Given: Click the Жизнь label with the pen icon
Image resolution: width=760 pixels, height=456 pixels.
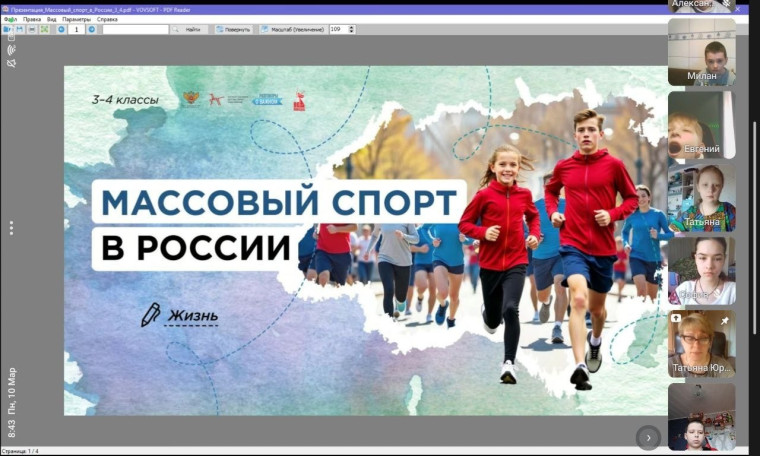Looking at the screenshot, I should click(179, 315).
